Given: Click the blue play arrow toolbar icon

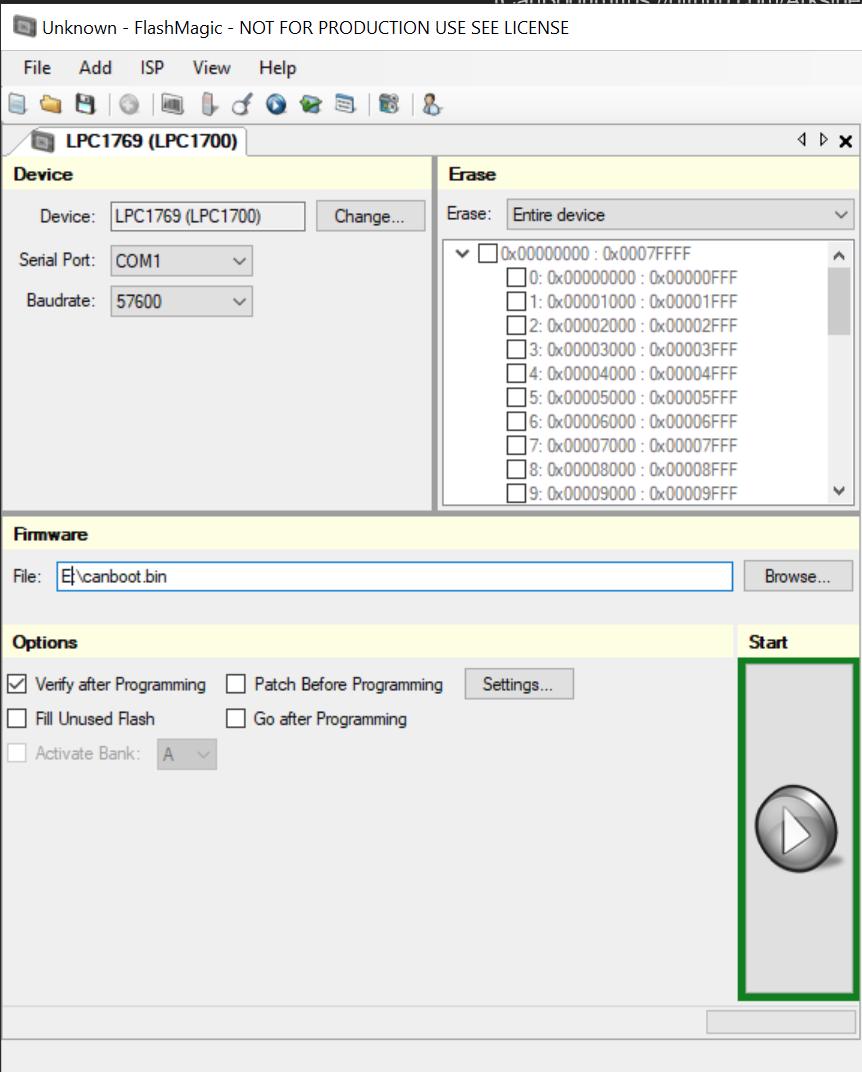Looking at the screenshot, I should click(x=276, y=103).
